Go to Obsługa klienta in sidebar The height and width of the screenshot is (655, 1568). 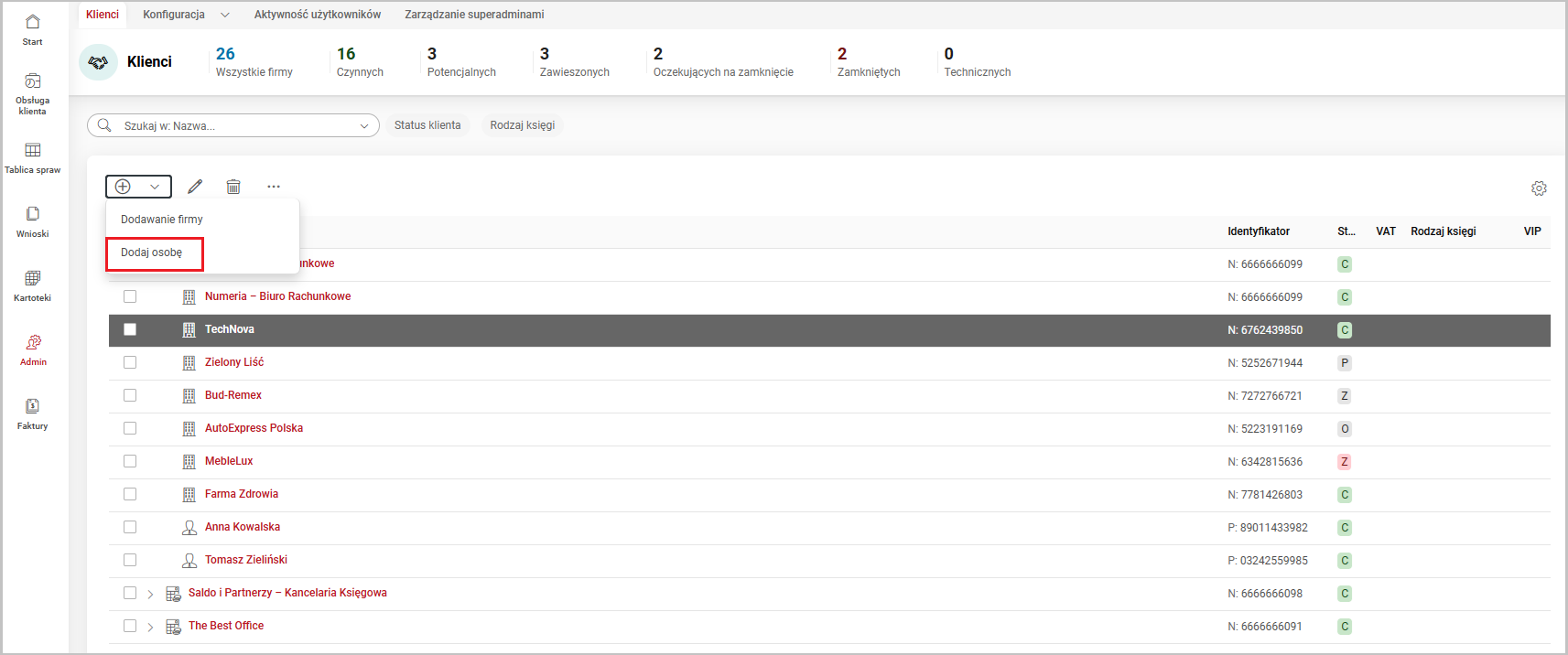point(32,93)
